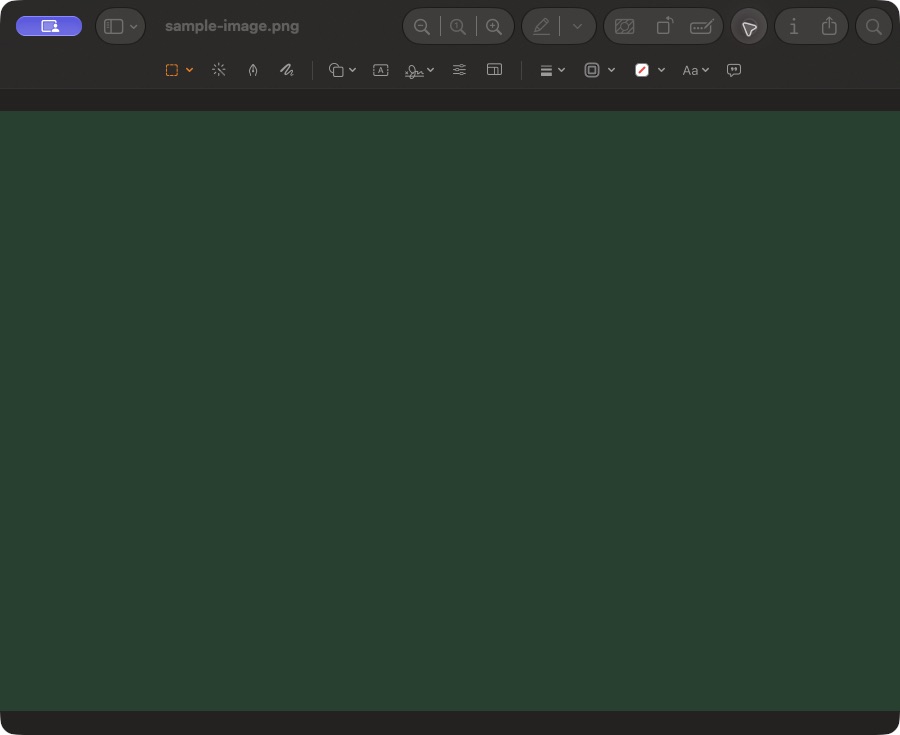Viewport: 900px width, 735px height.
Task: Expand the Shapes dropdown chevron
Action: [352, 70]
